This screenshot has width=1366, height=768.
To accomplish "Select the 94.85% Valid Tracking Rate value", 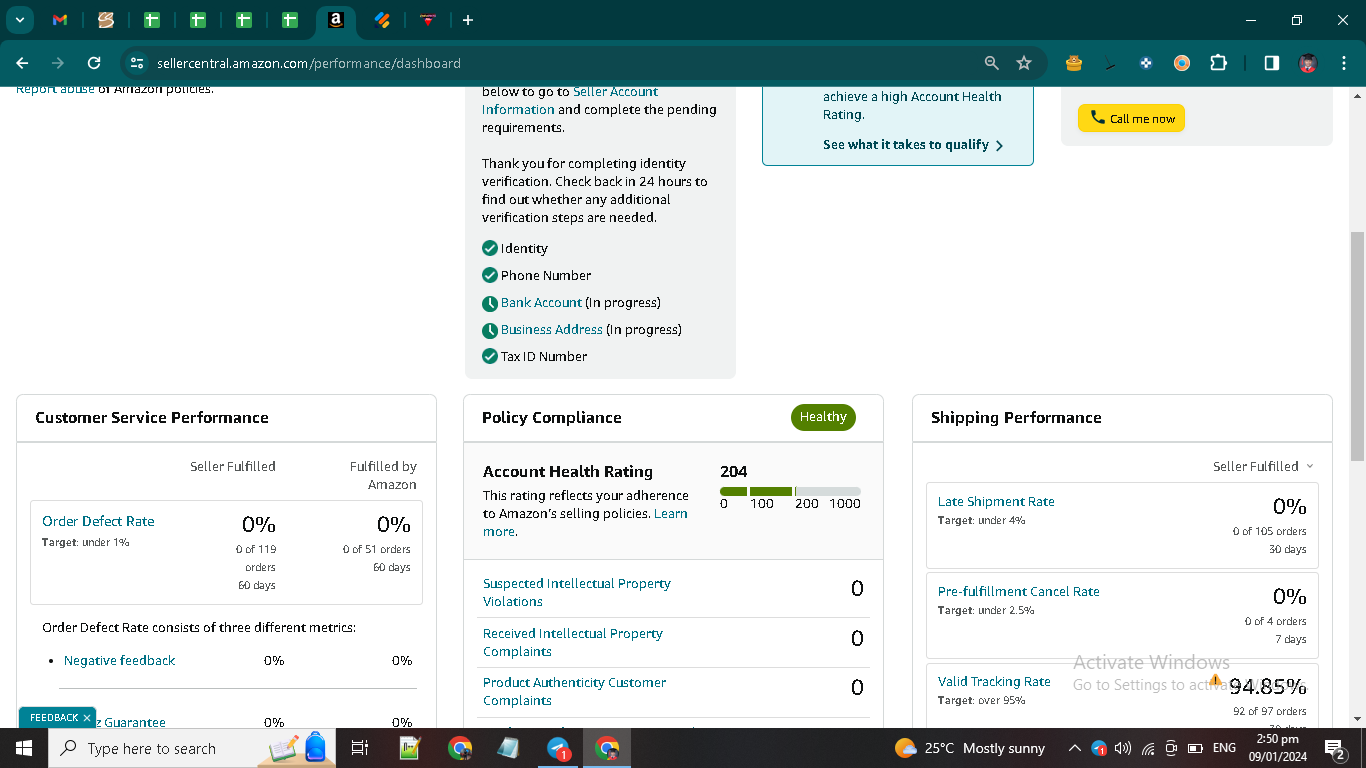I will point(1268,687).
